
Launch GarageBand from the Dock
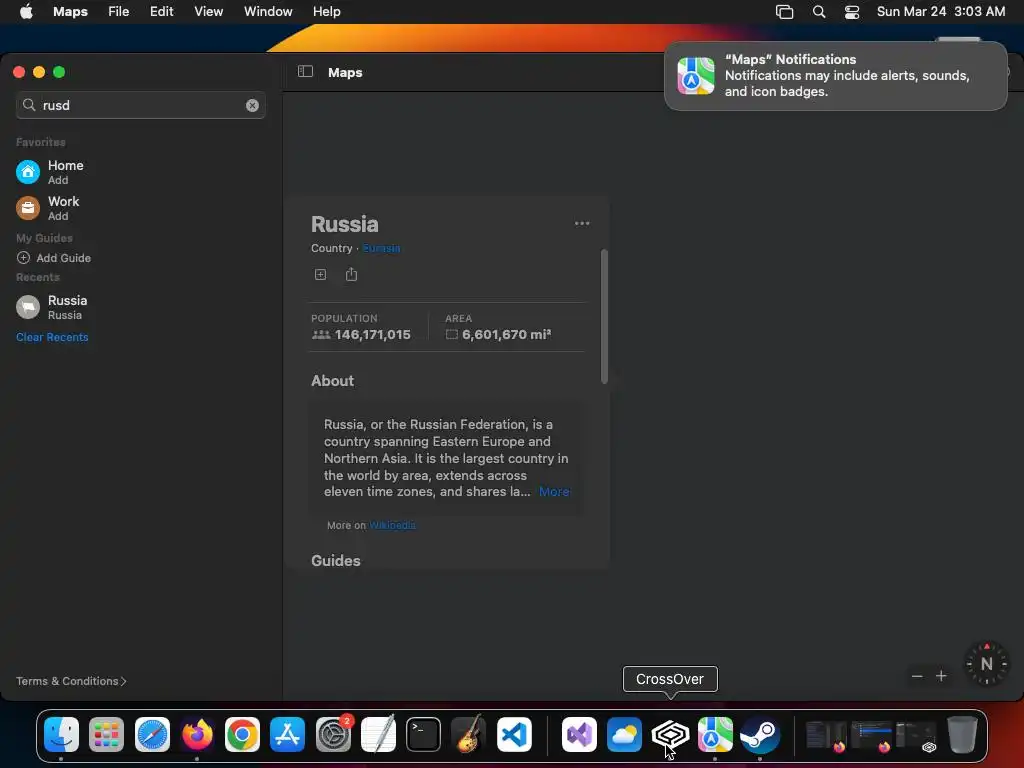(468, 735)
